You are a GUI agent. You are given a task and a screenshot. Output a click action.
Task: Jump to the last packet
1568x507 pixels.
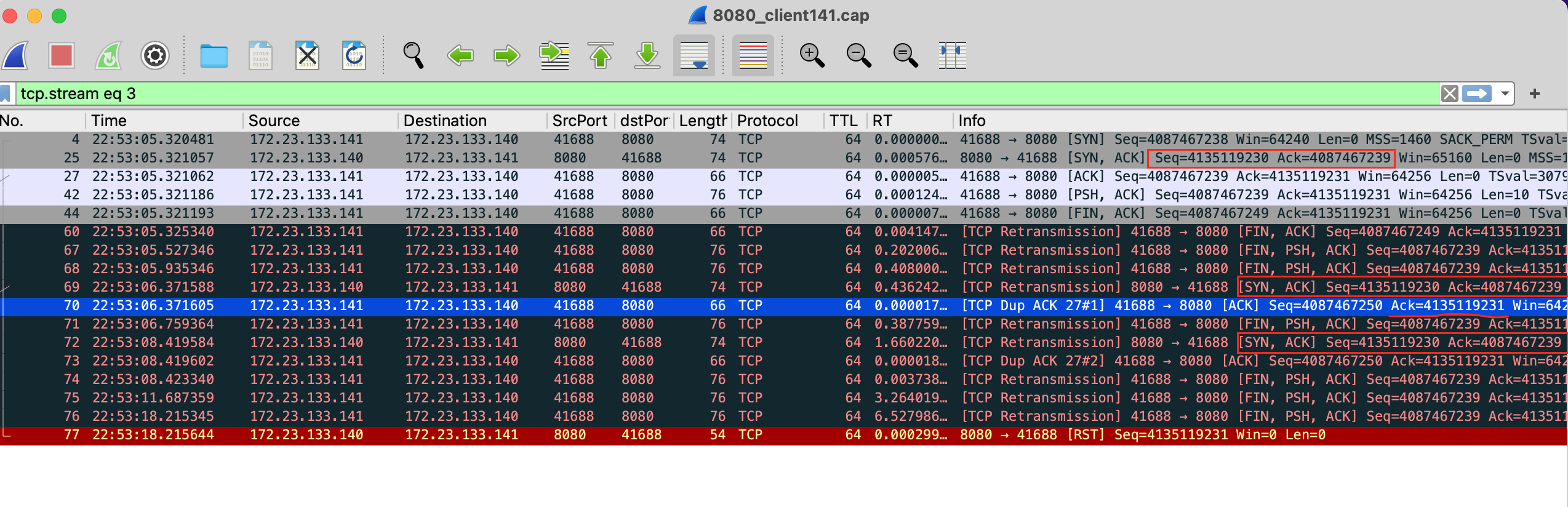[647, 56]
